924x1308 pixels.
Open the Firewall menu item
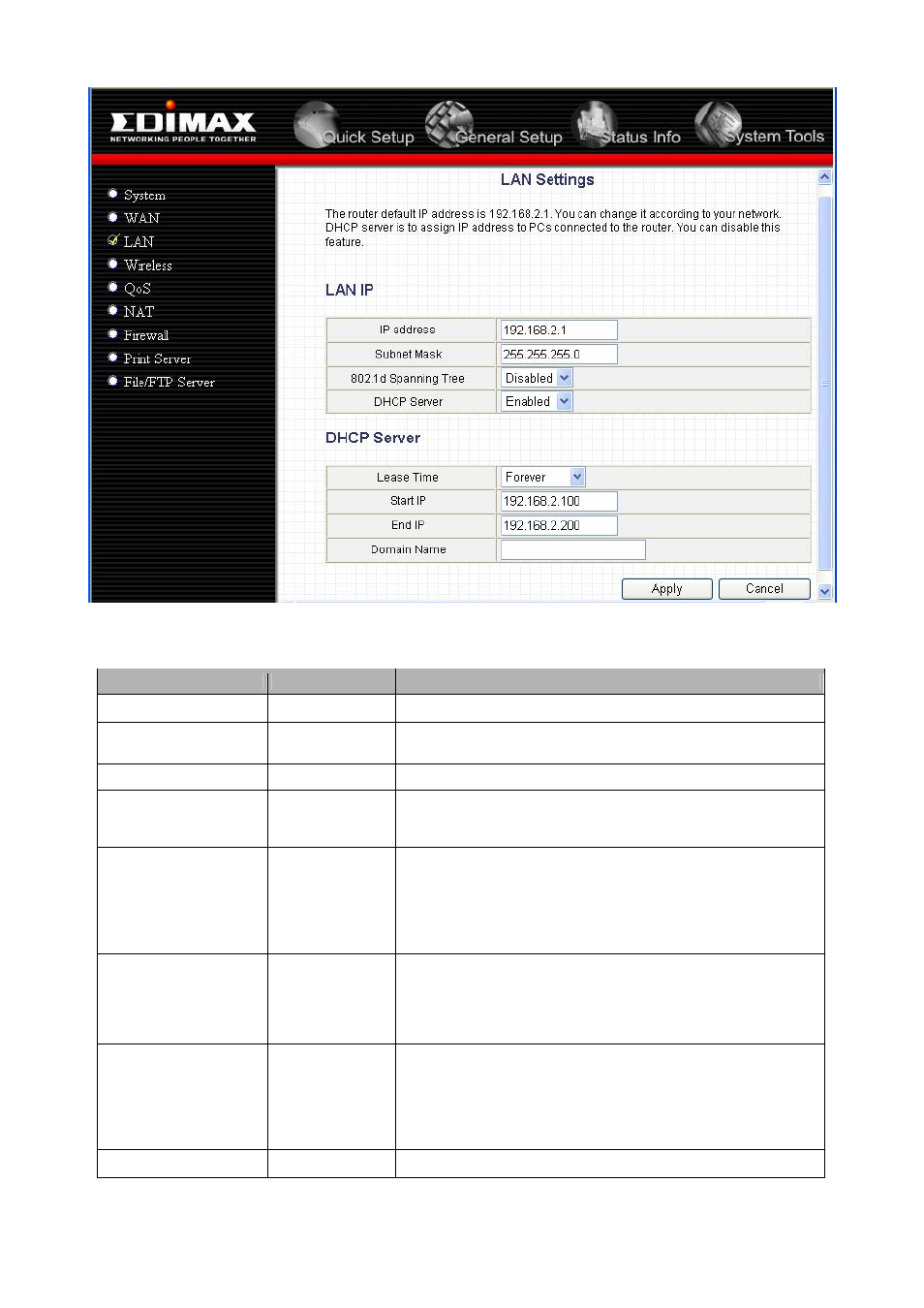[x=146, y=335]
